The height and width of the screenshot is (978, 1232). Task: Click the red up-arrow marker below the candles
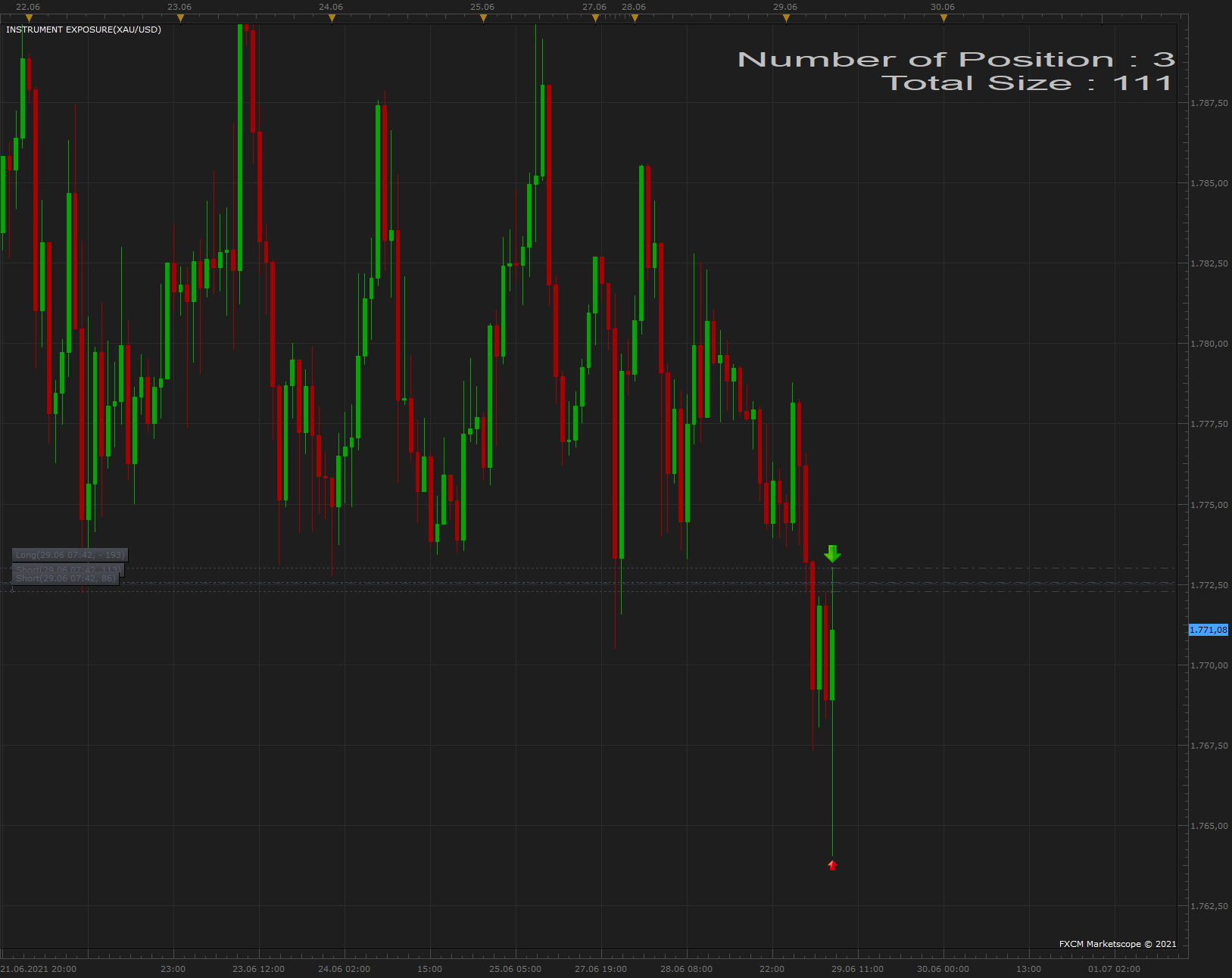[x=832, y=865]
